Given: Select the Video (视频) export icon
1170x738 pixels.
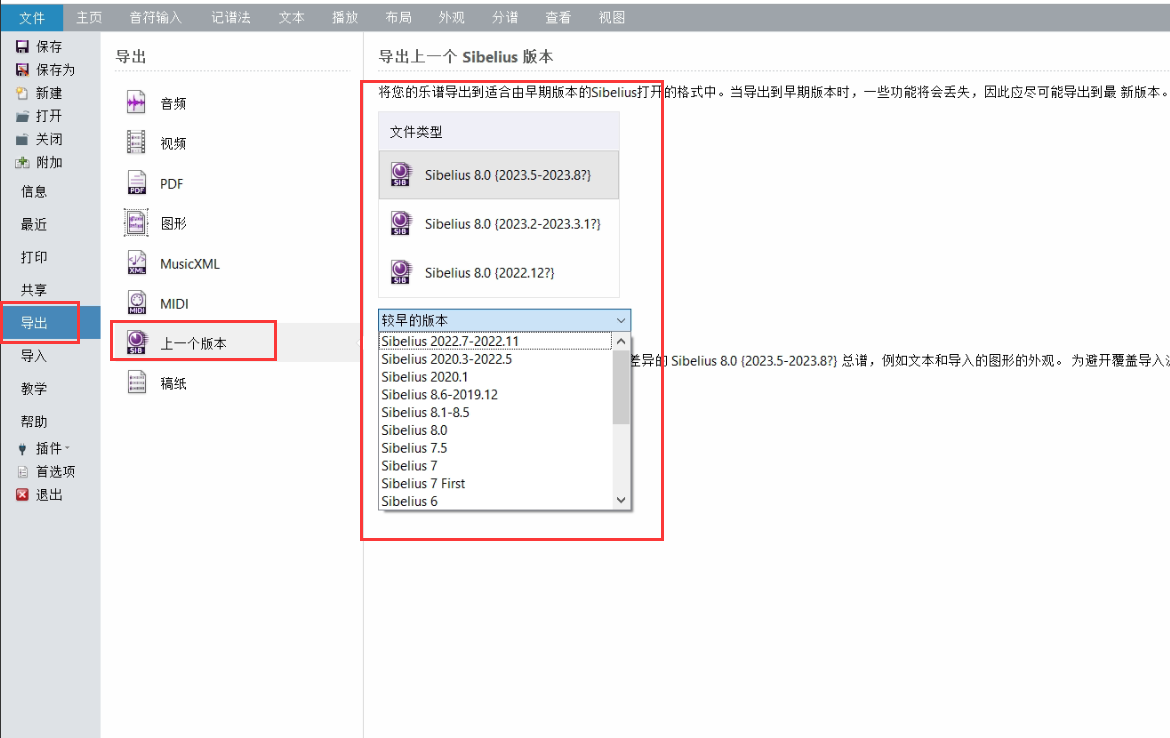Looking at the screenshot, I should 136,143.
